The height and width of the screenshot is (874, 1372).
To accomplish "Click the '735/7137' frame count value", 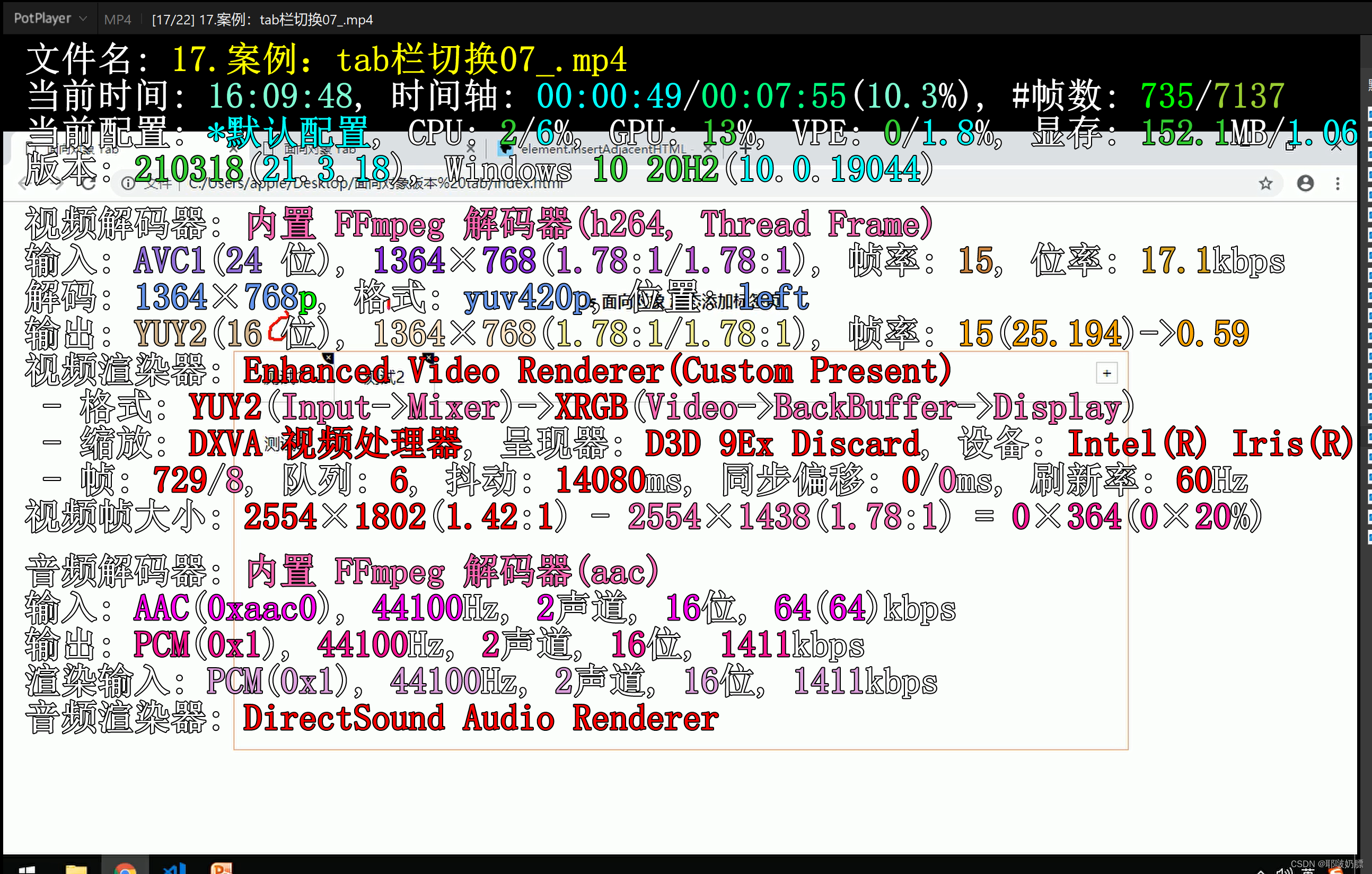I will tap(1212, 95).
